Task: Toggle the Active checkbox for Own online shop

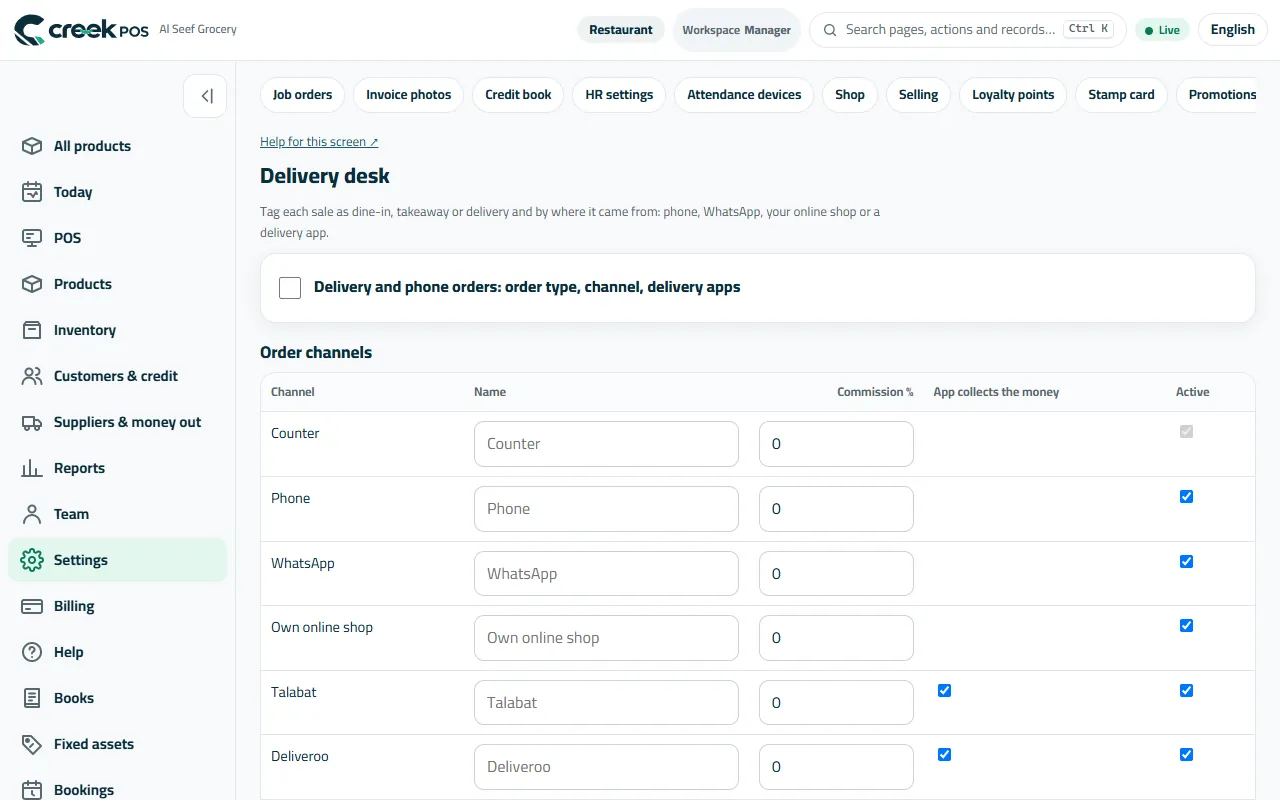Action: tap(1186, 626)
